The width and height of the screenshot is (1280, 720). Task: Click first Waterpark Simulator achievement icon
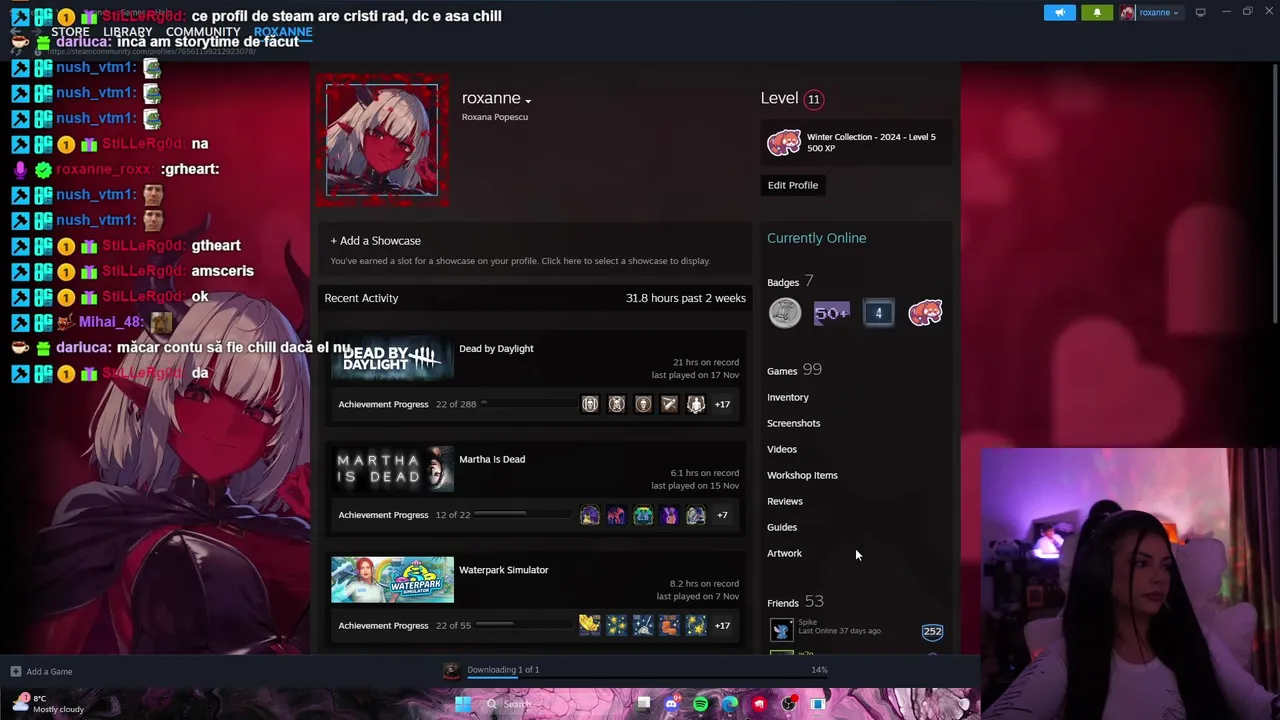click(590, 626)
